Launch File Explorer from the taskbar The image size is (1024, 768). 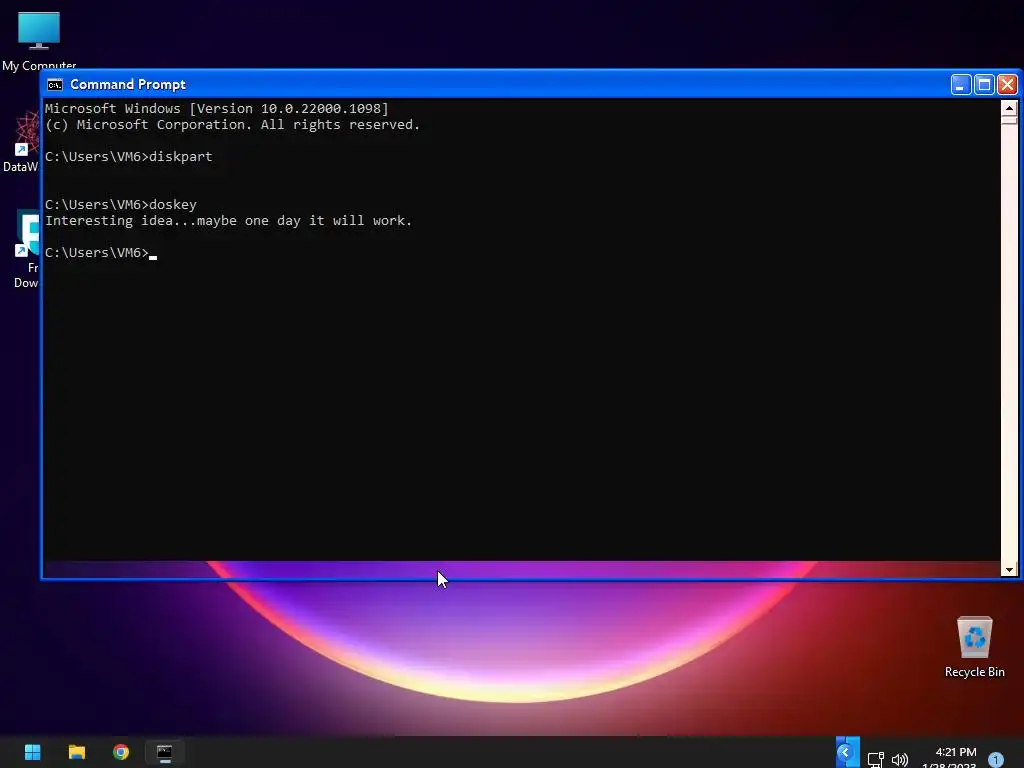click(x=77, y=752)
